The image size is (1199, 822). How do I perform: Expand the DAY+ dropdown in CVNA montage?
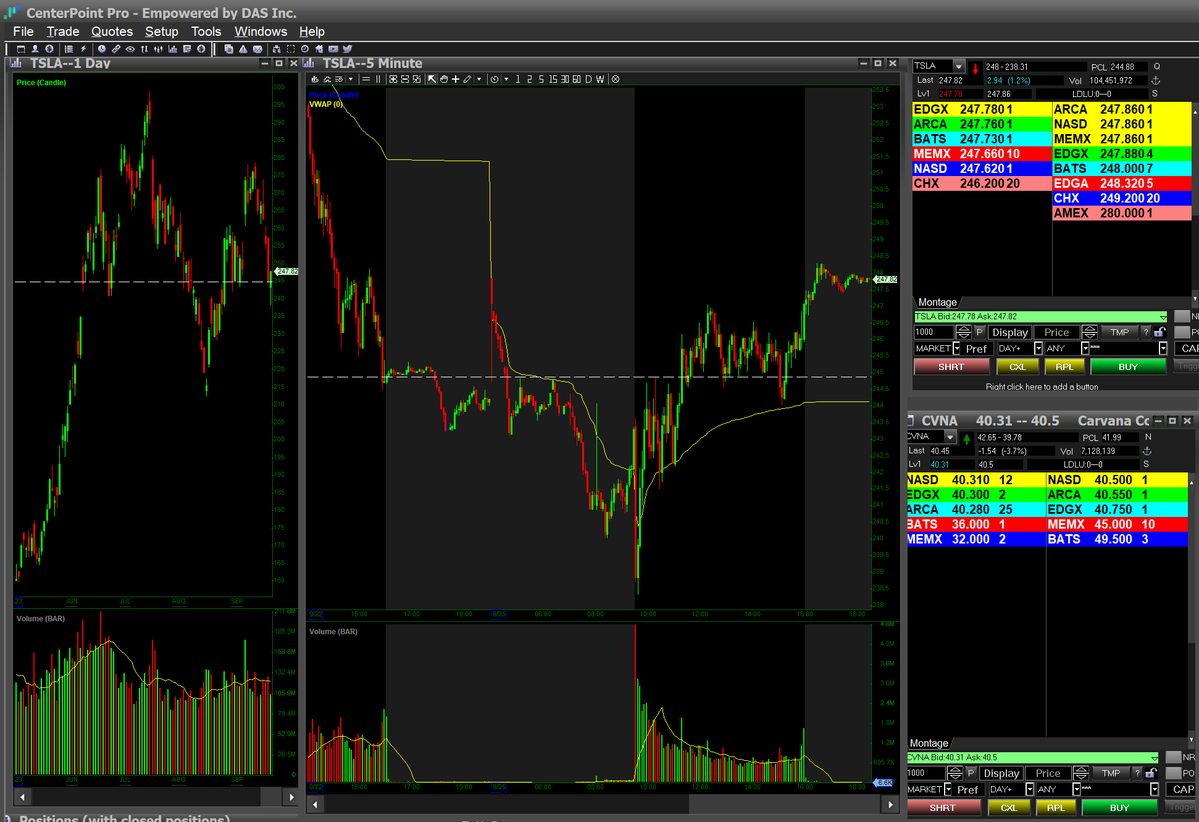coord(1029,789)
